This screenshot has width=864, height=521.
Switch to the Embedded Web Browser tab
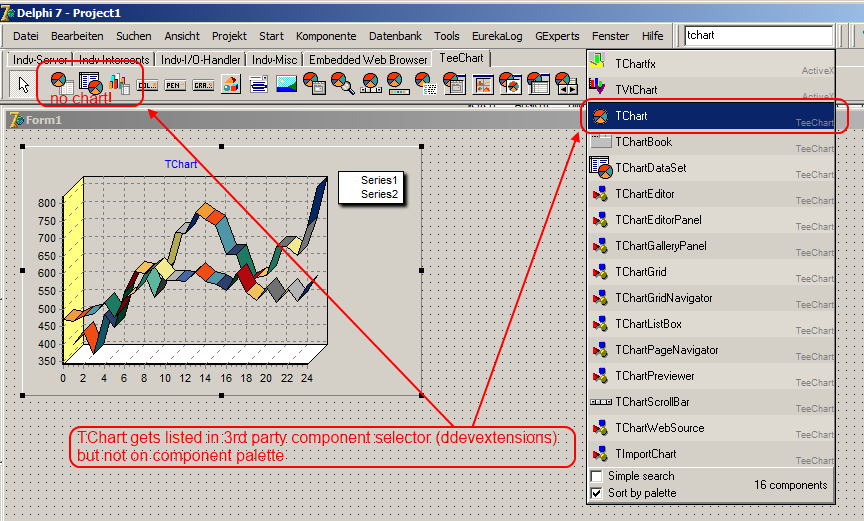point(368,59)
